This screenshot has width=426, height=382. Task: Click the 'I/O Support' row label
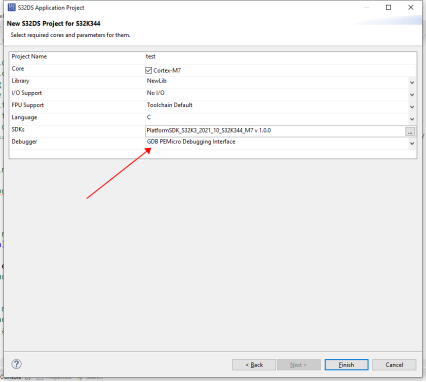point(27,93)
